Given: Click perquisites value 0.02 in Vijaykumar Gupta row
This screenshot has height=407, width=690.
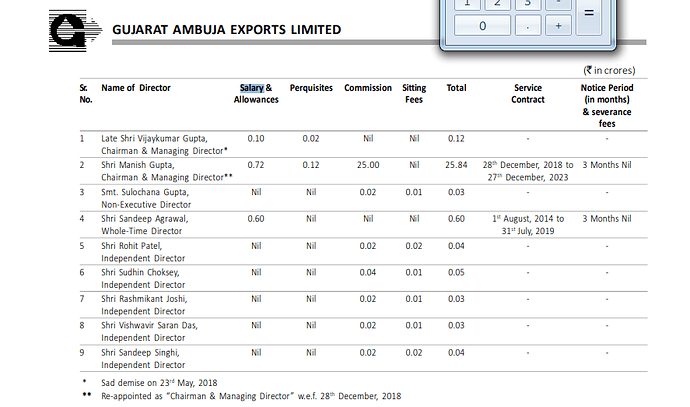Looking at the screenshot, I should [x=311, y=138].
